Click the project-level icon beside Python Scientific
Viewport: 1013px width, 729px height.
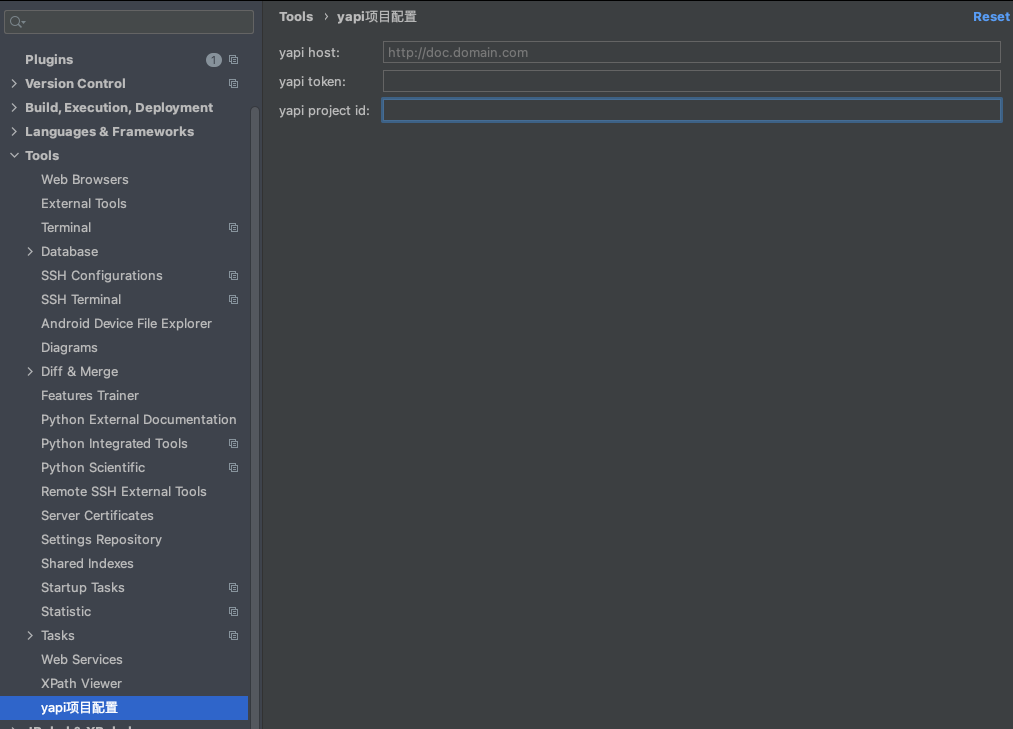234,468
